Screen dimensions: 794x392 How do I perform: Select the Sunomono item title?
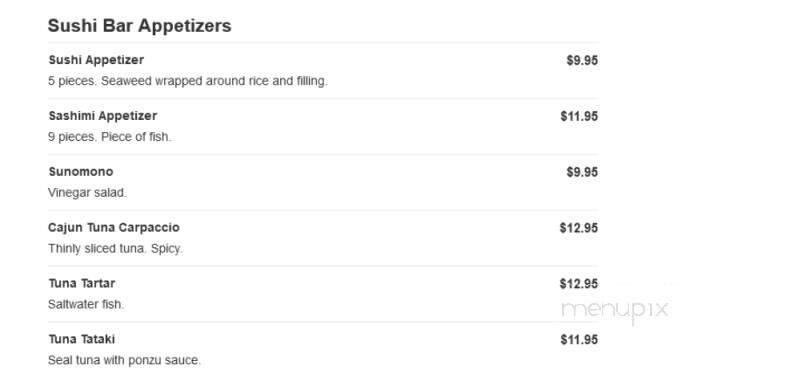point(81,172)
